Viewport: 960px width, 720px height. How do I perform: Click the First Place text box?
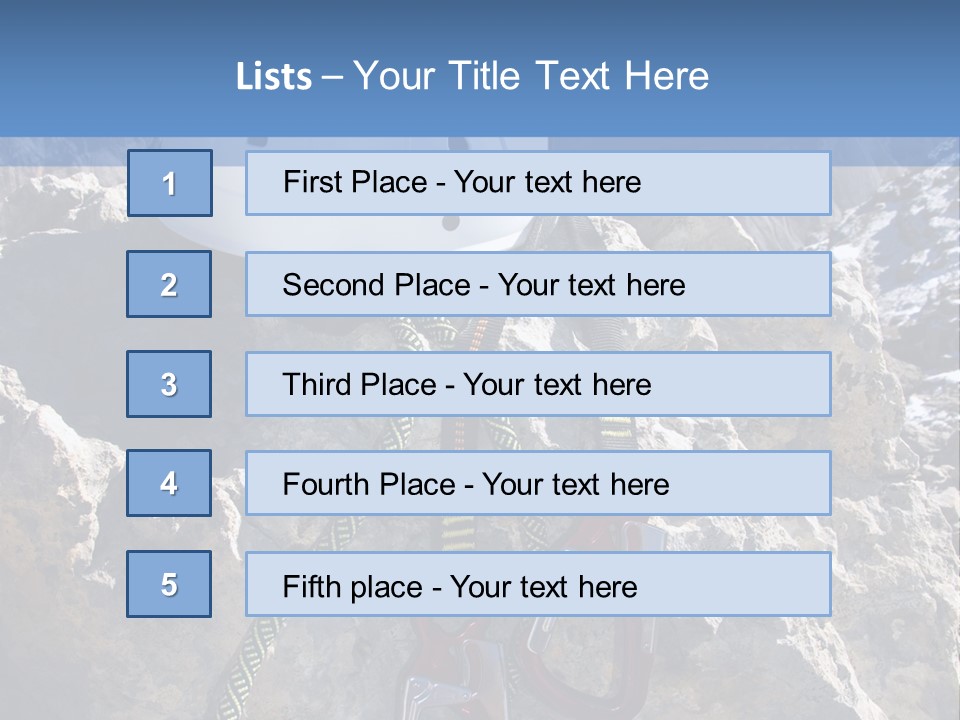[x=538, y=183]
